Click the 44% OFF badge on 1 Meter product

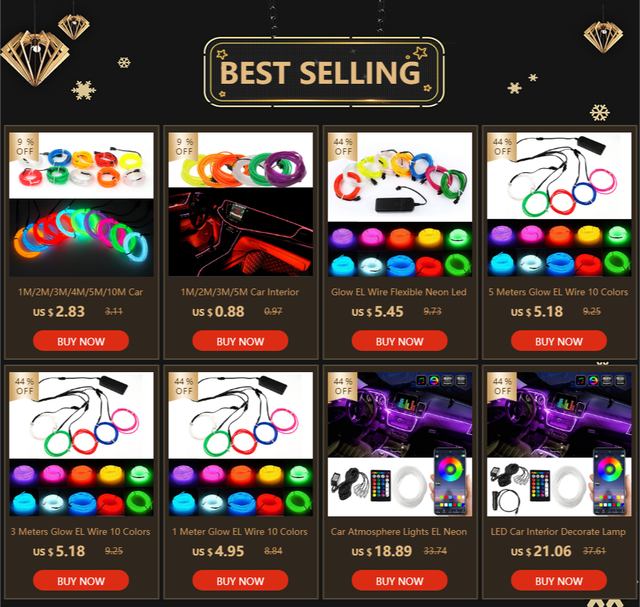point(183,386)
